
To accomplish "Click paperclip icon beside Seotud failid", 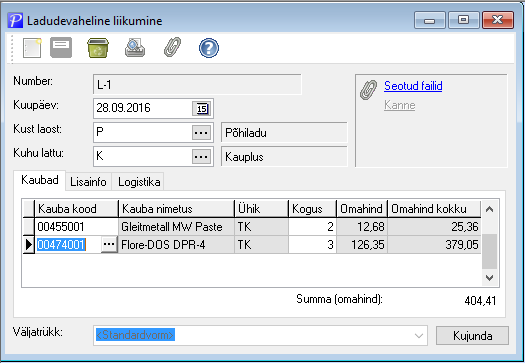I will [368, 90].
